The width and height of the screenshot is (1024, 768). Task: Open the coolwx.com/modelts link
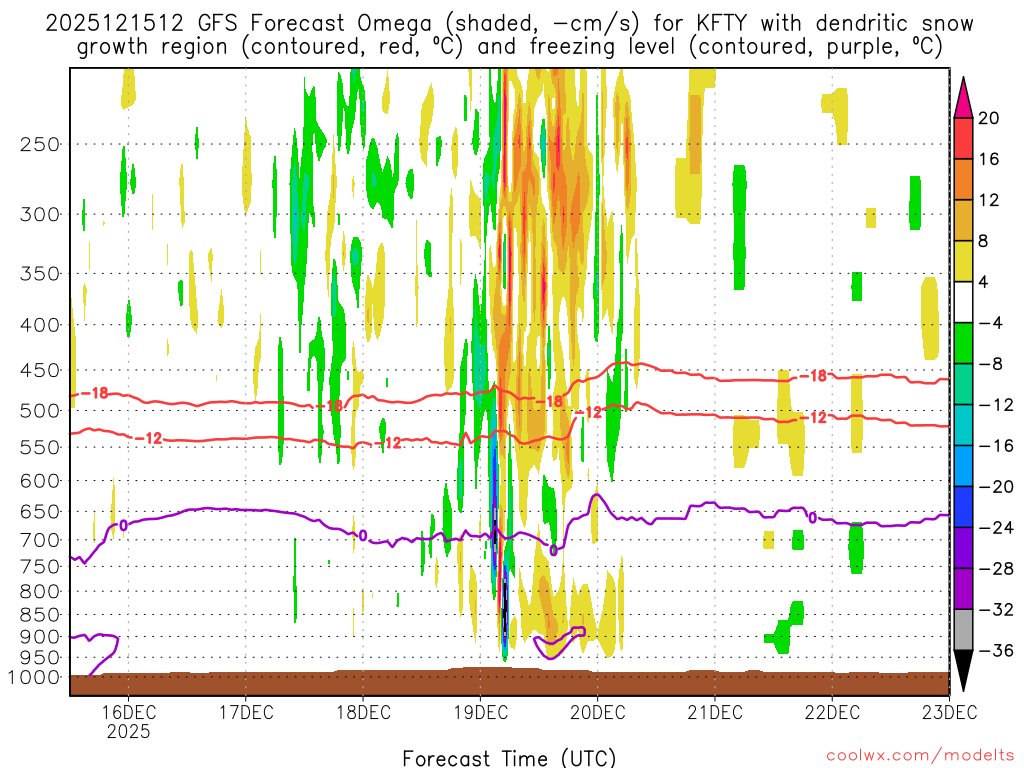point(920,756)
